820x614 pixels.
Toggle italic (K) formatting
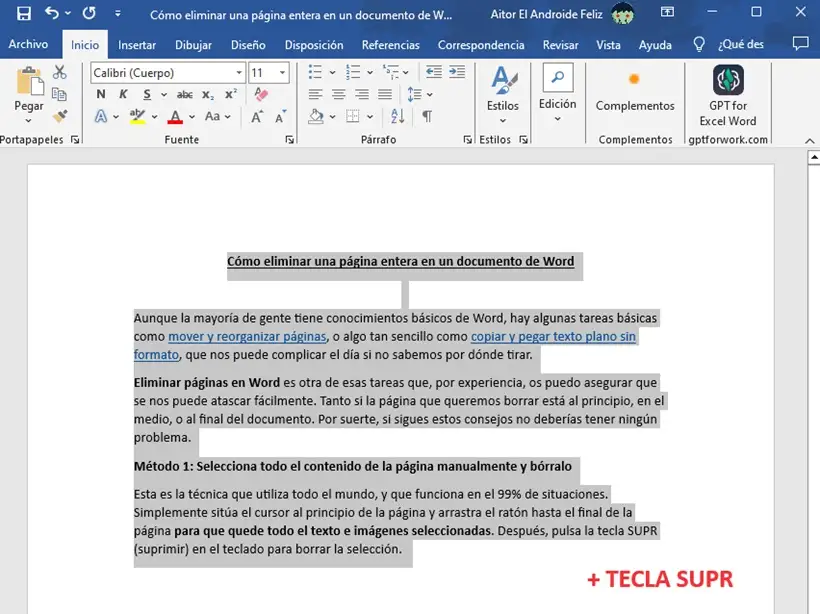point(123,94)
